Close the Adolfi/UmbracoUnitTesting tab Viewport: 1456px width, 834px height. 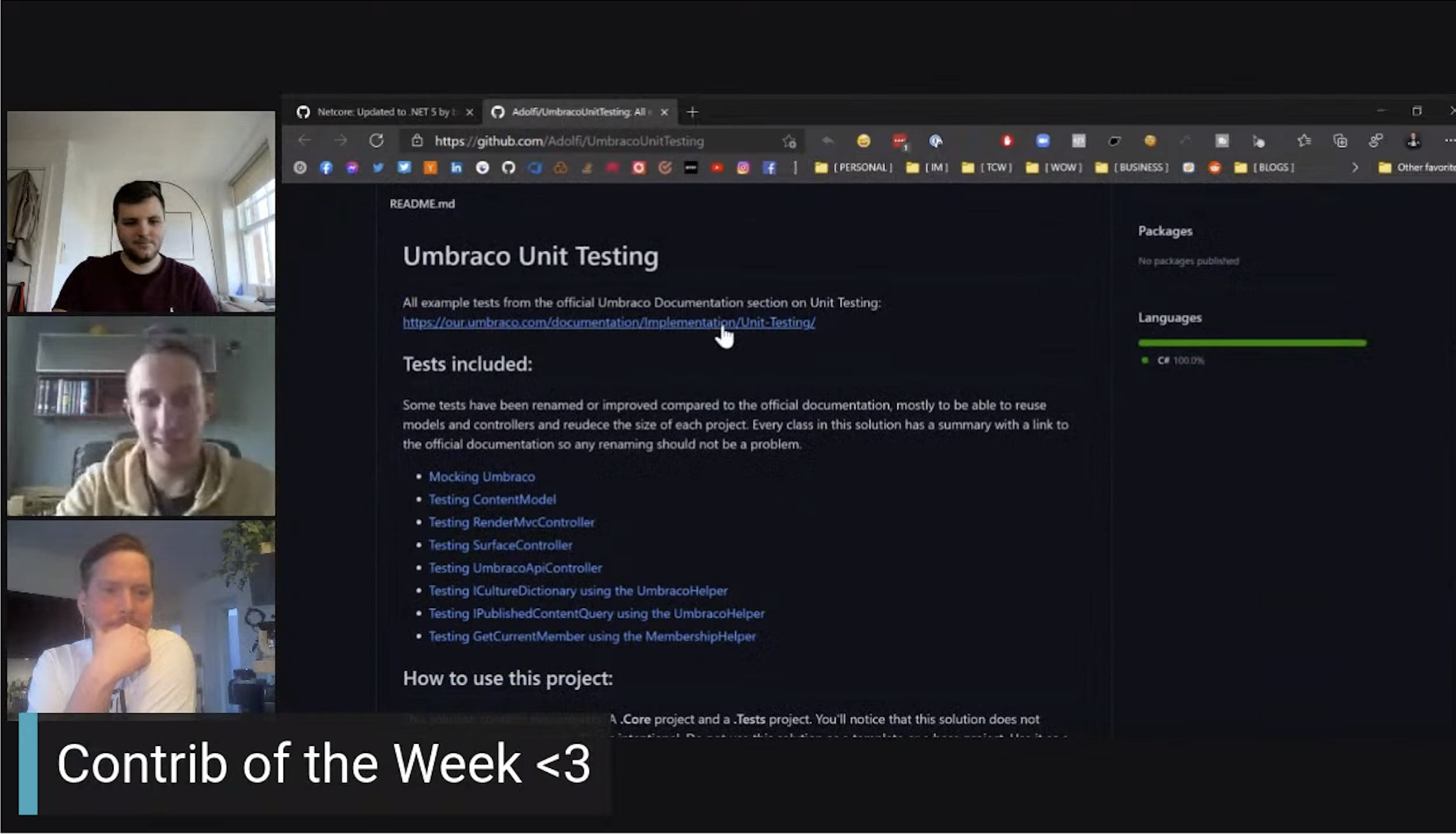(x=664, y=112)
